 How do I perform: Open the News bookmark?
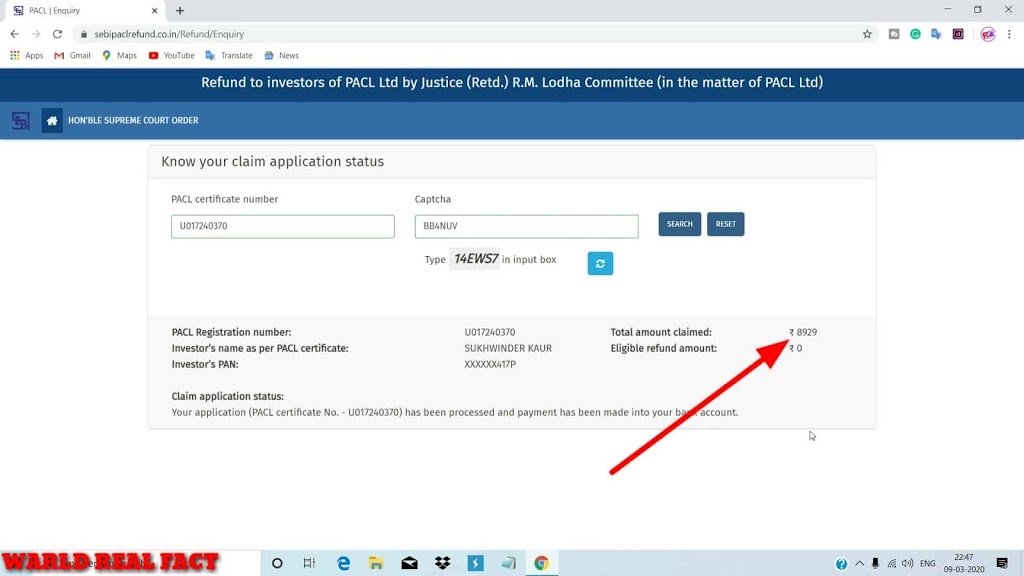pos(281,56)
